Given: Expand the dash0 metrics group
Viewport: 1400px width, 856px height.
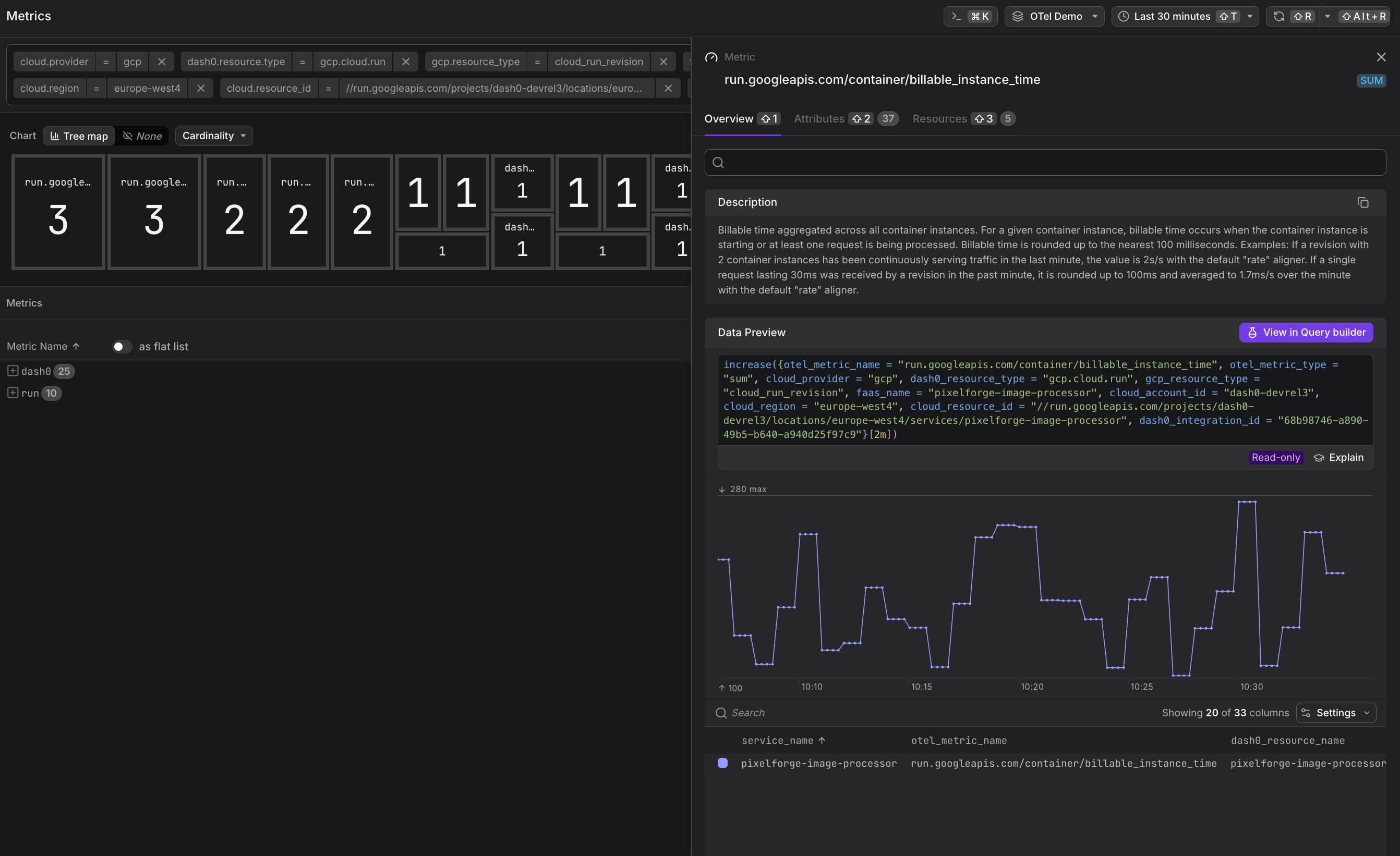Looking at the screenshot, I should 13,371.
